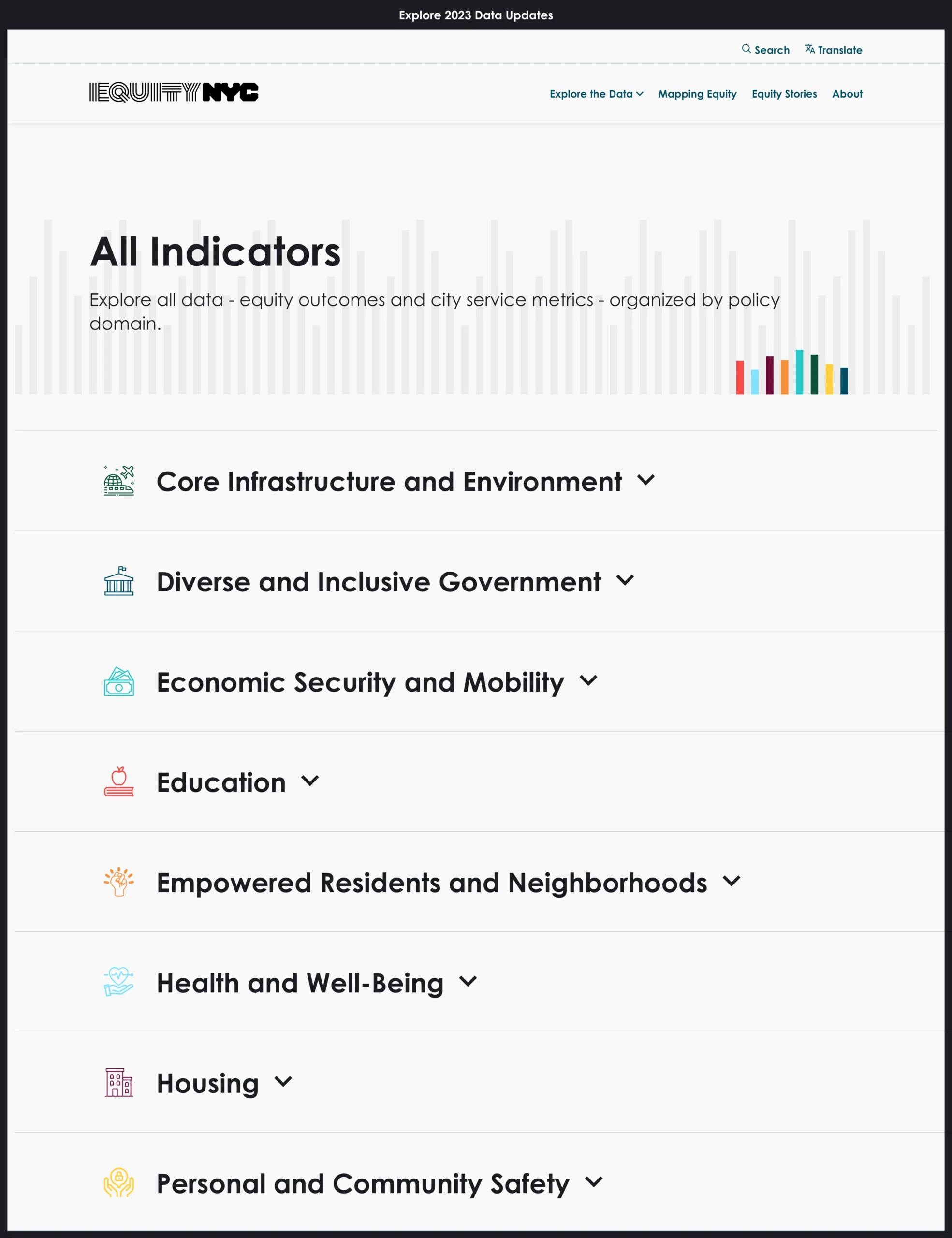
Task: Click the raised fist Empowered Residents icon
Action: pyautogui.click(x=119, y=882)
